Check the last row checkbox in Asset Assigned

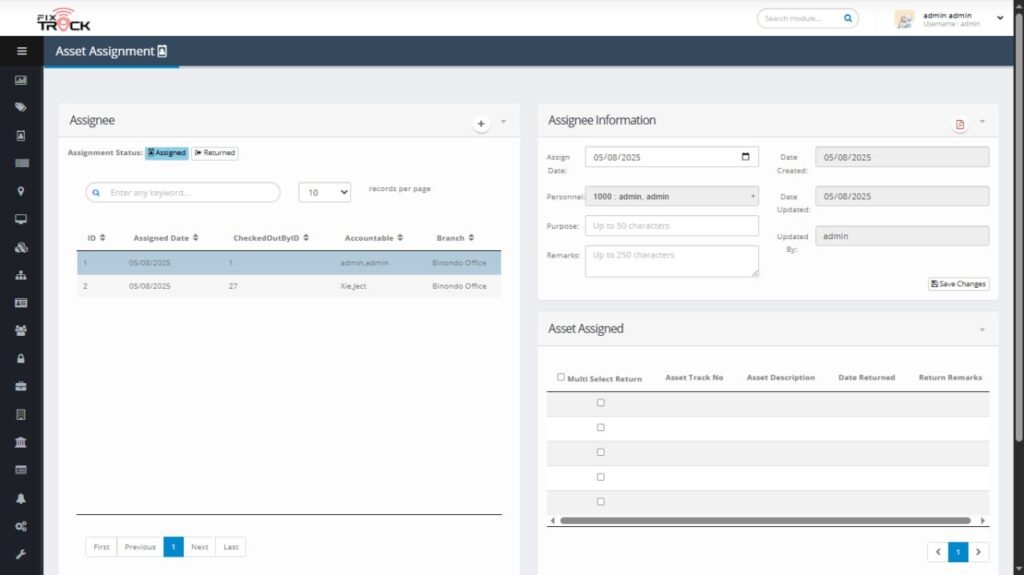(601, 502)
